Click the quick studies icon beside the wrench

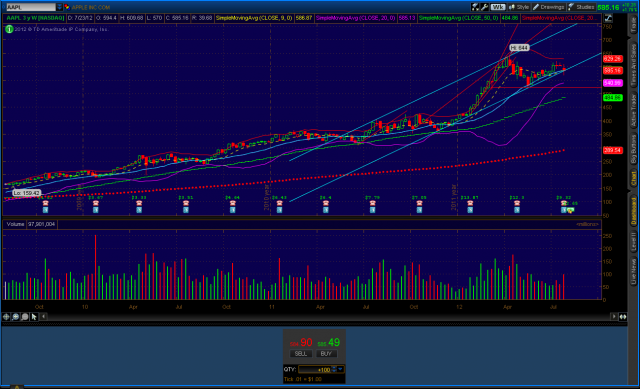coord(476,7)
